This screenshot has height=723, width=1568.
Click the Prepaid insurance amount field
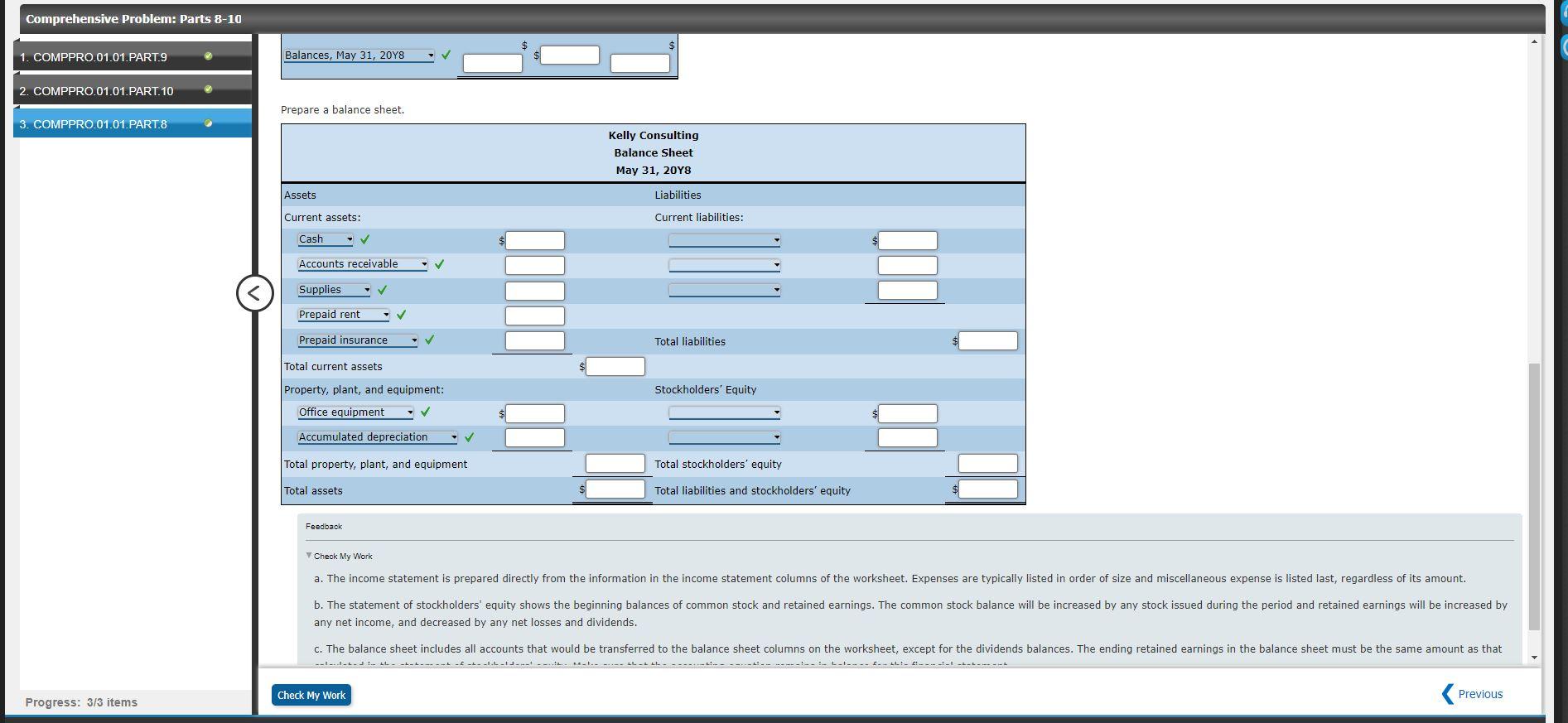coord(535,340)
